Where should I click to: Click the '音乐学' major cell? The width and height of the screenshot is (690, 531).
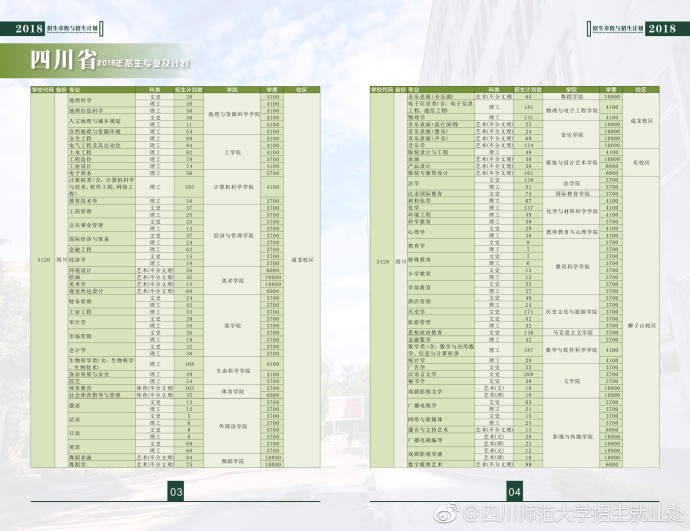(x=440, y=146)
